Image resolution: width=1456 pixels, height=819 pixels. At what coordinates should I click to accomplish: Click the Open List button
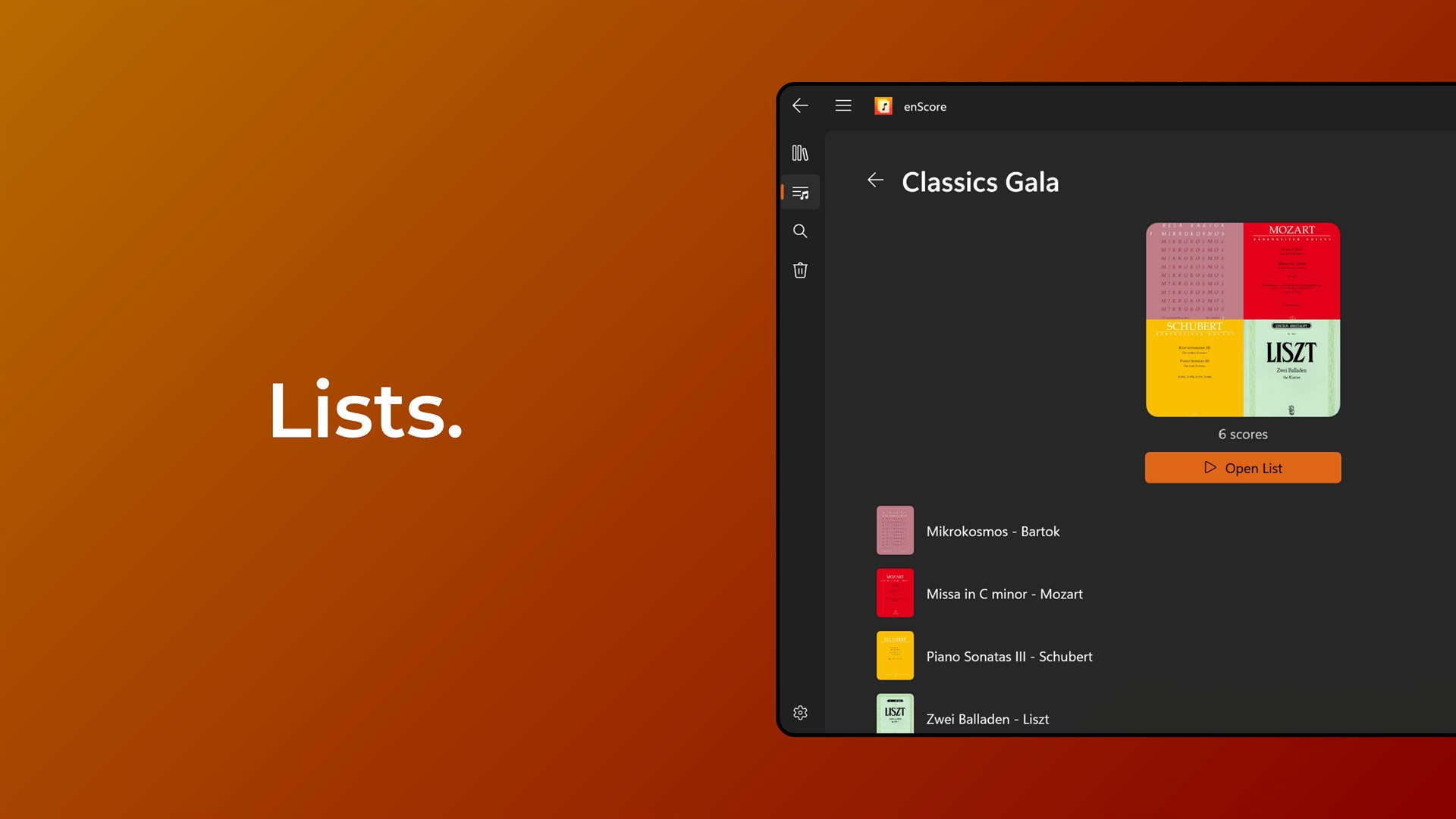click(1243, 468)
